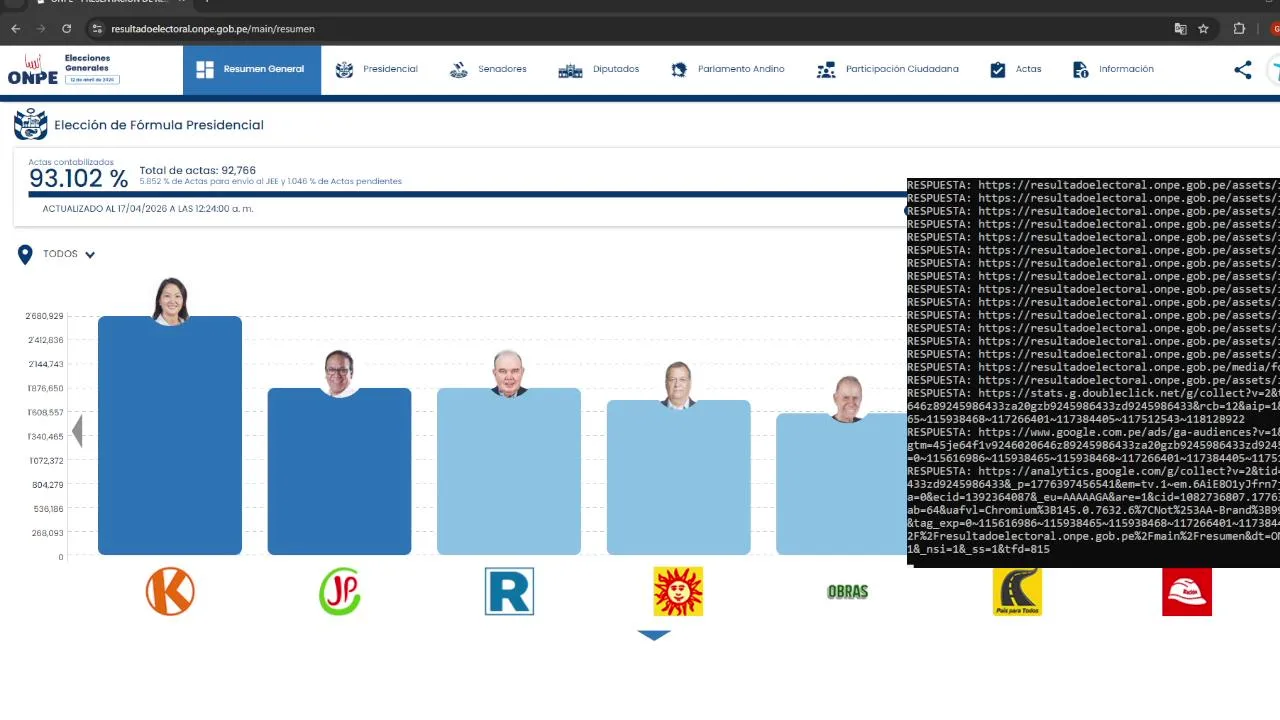Click the Presidencial coat-of-arms icon
Image resolution: width=1280 pixels, height=720 pixels.
point(344,70)
